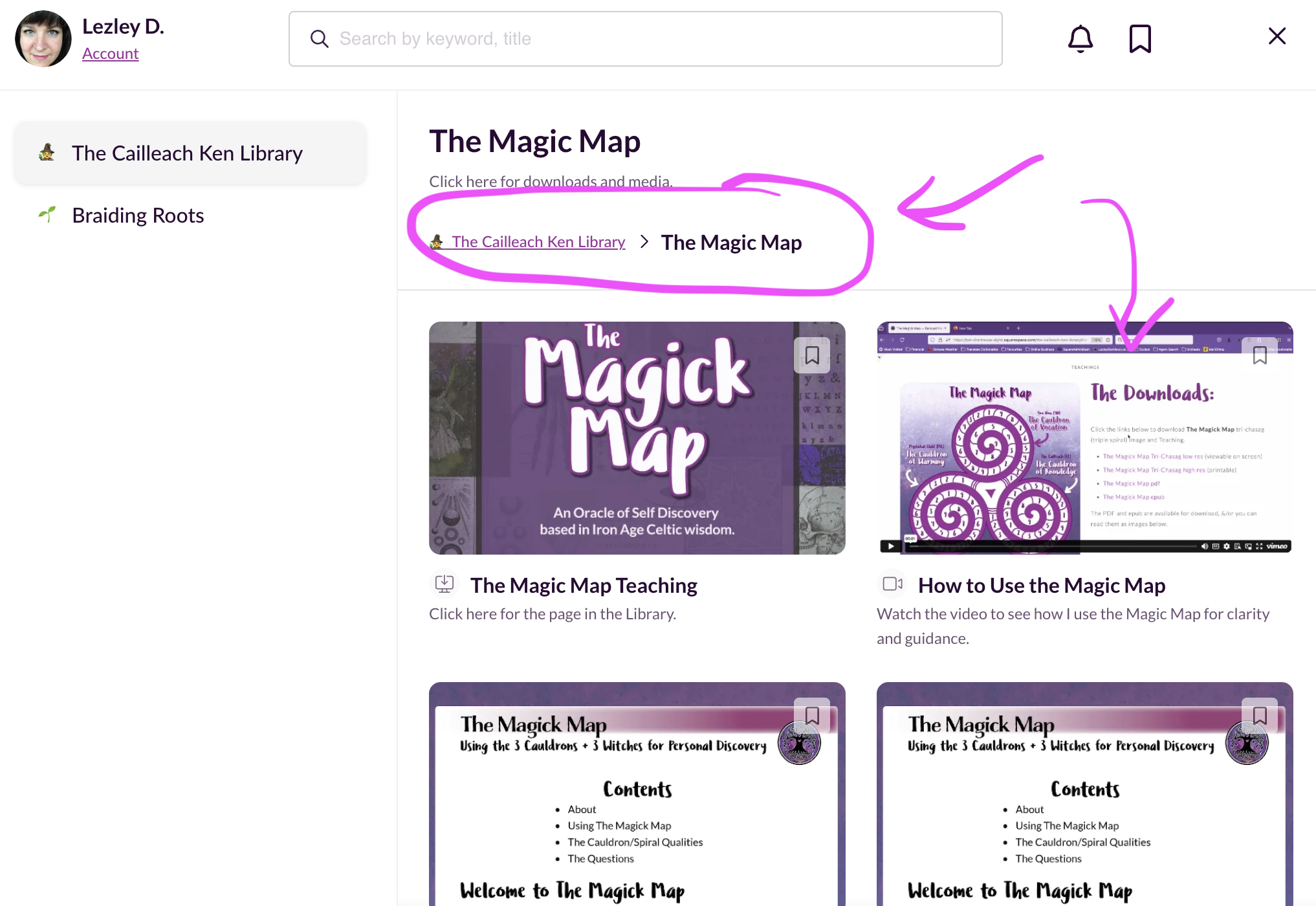Click download icon beside Magic Map Teaching
Image resolution: width=1316 pixels, height=906 pixels.
(444, 584)
